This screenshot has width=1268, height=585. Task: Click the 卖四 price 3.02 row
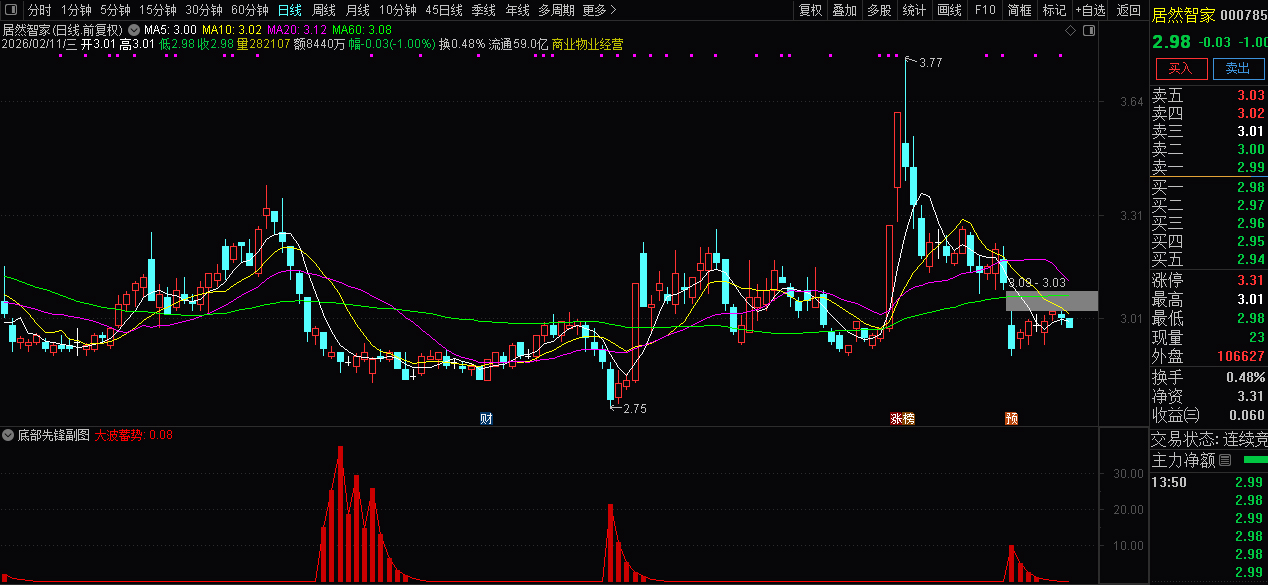1209,113
